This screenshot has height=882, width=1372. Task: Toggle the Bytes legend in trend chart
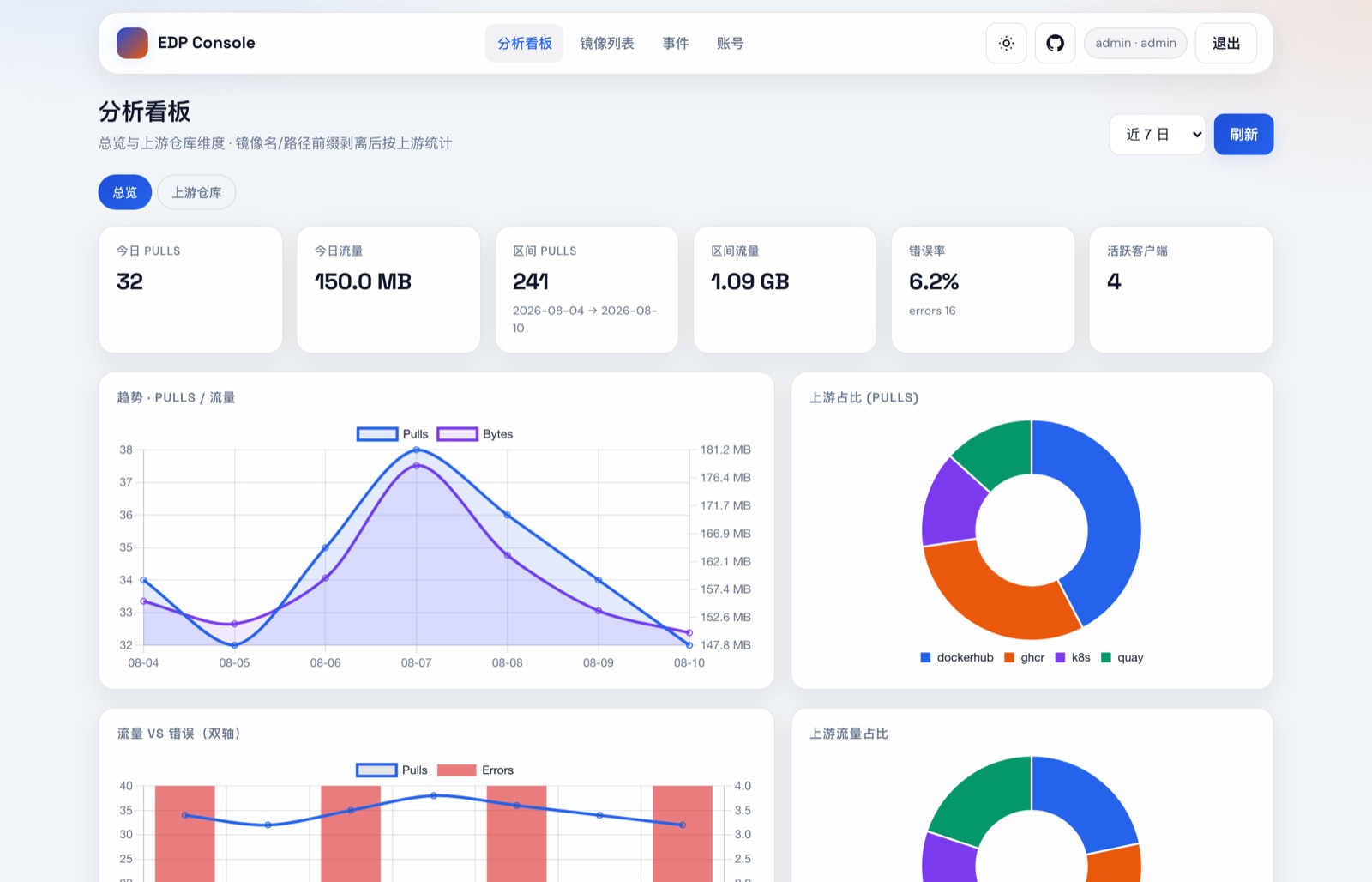pyautogui.click(x=475, y=434)
